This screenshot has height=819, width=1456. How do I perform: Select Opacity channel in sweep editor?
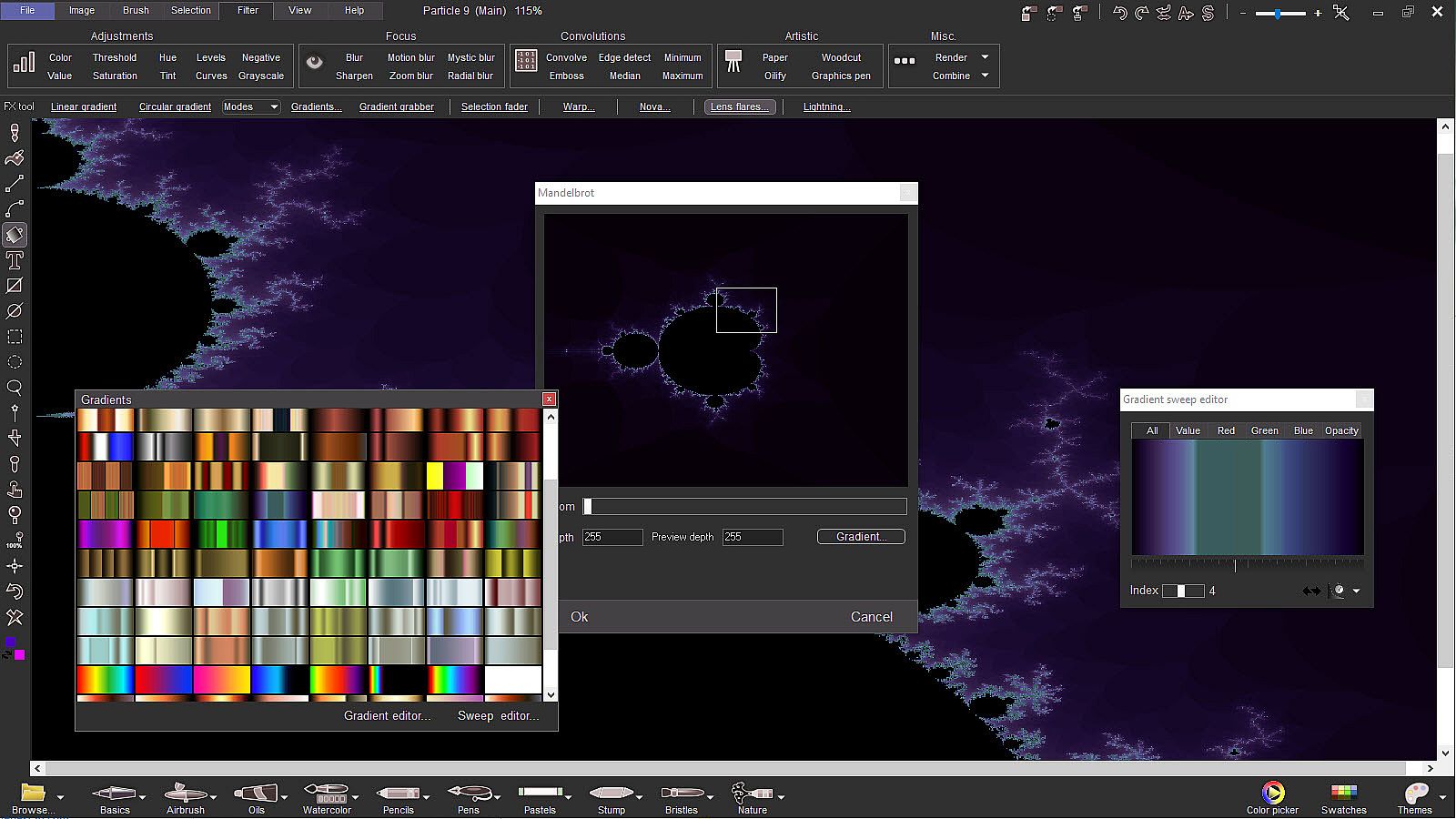tap(1341, 430)
